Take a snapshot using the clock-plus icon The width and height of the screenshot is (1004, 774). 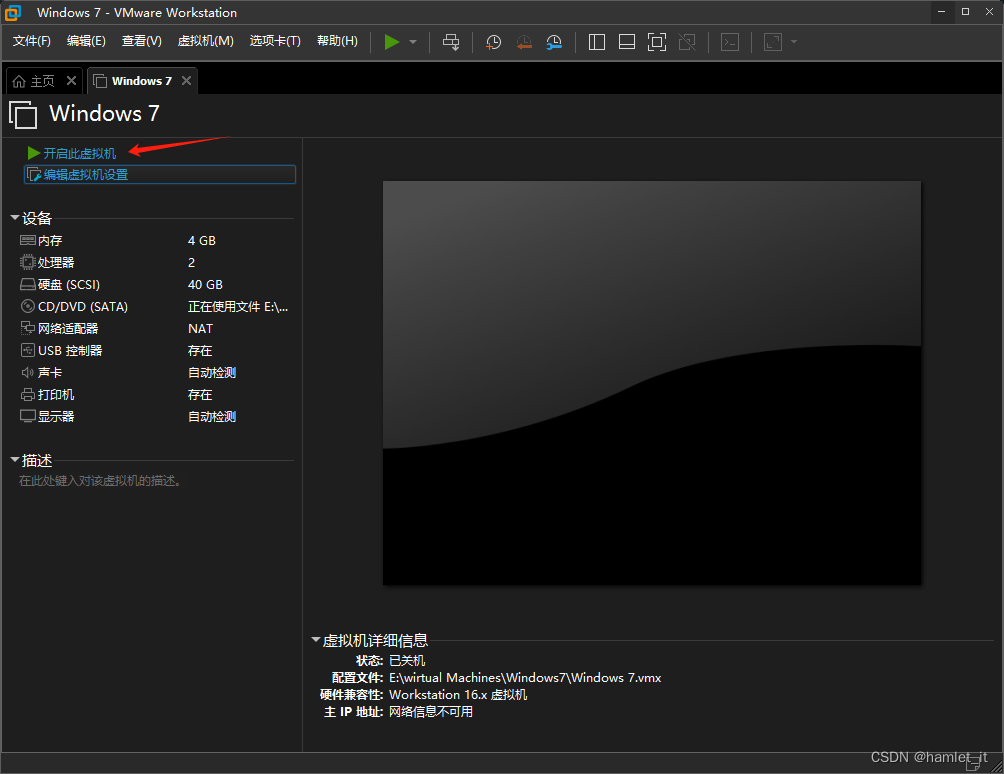493,42
